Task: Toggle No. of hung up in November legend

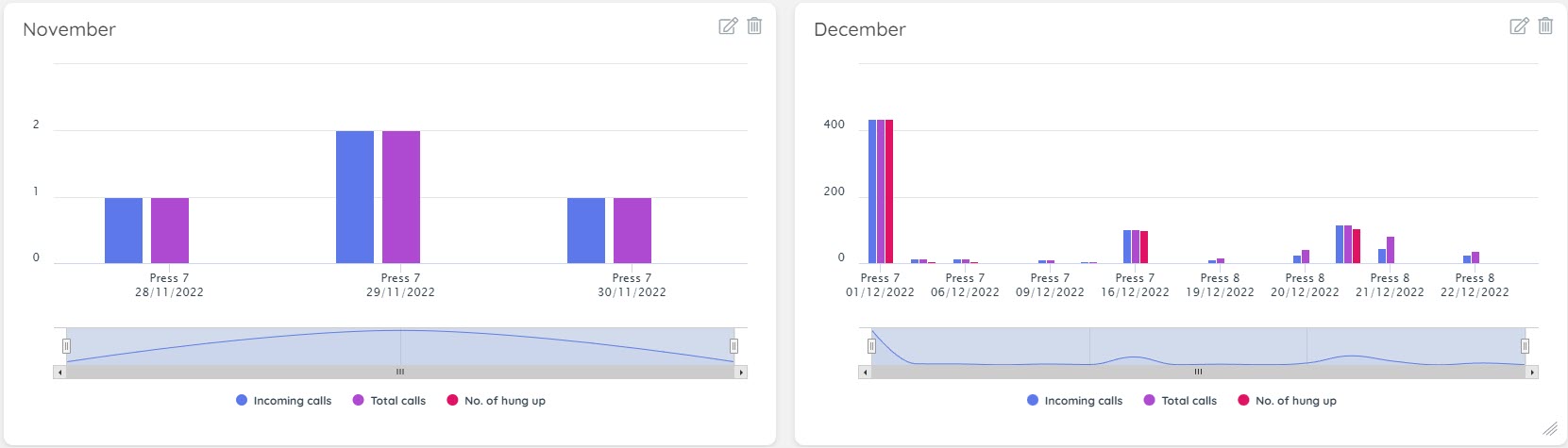Action: [x=496, y=401]
